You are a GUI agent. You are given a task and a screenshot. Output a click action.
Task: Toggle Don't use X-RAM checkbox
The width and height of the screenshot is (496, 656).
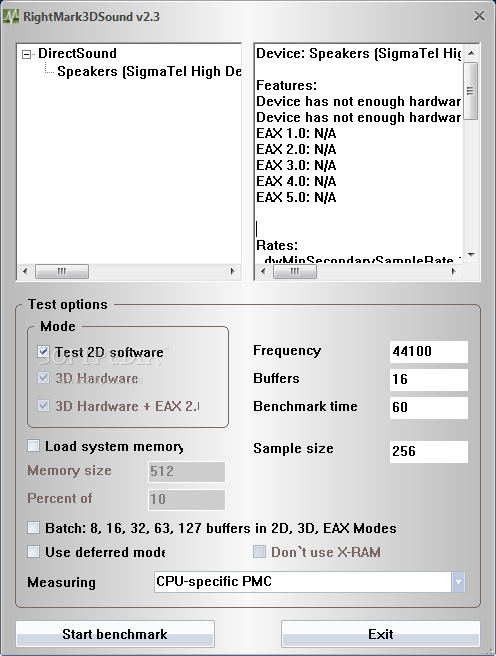coord(259,551)
